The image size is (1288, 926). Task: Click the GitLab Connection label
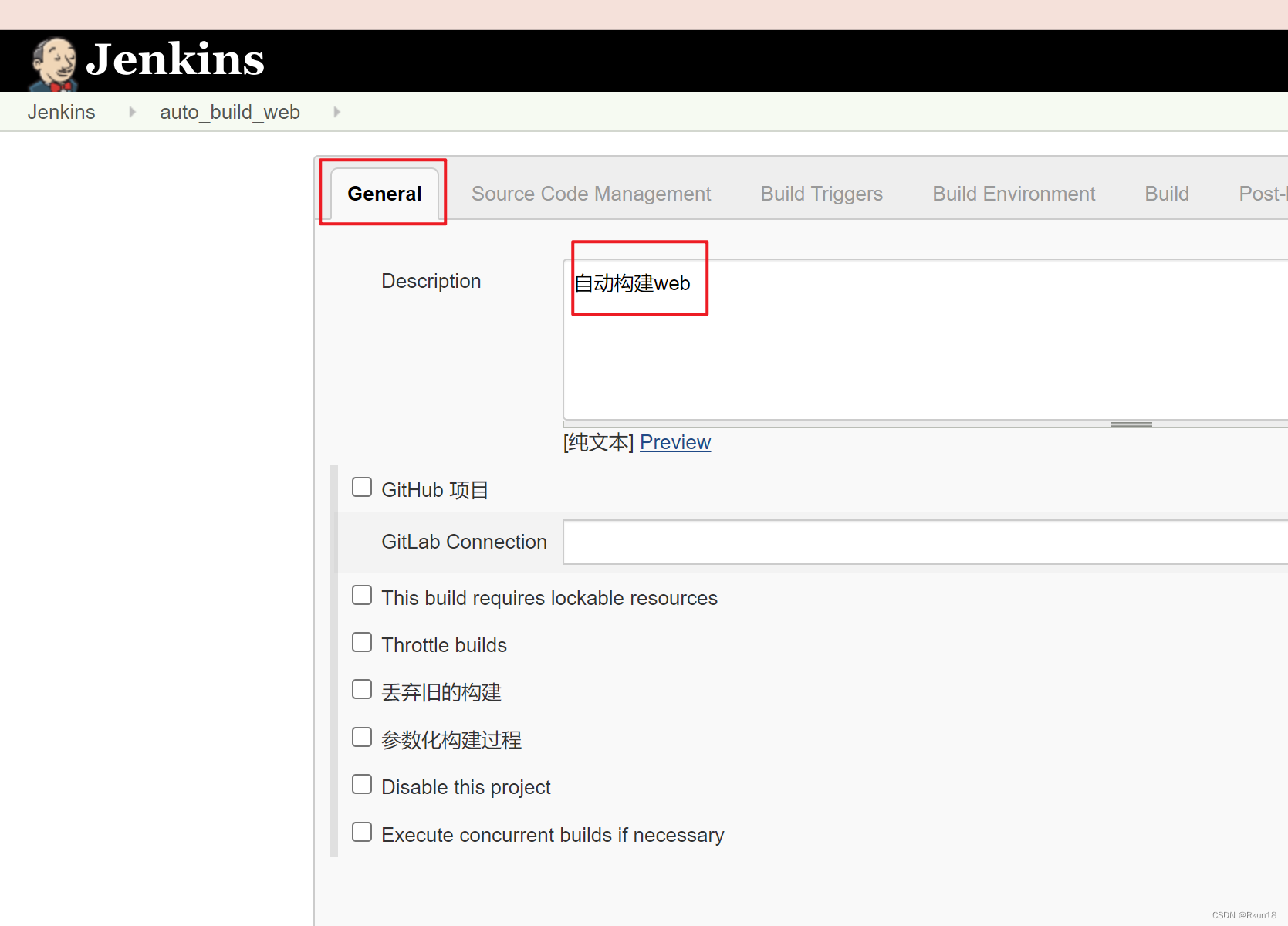[464, 542]
